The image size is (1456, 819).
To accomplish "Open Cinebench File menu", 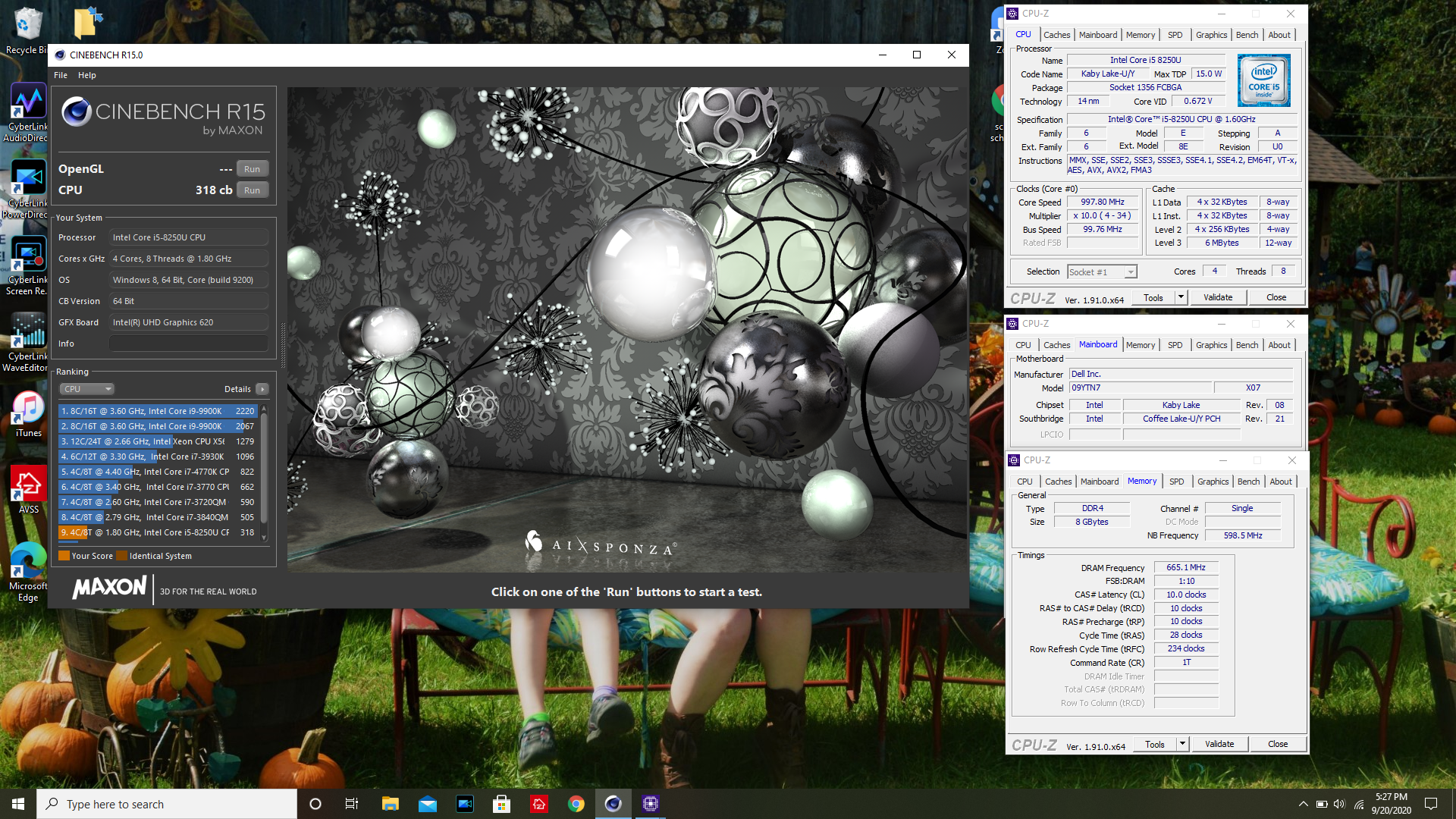I will coord(61,75).
